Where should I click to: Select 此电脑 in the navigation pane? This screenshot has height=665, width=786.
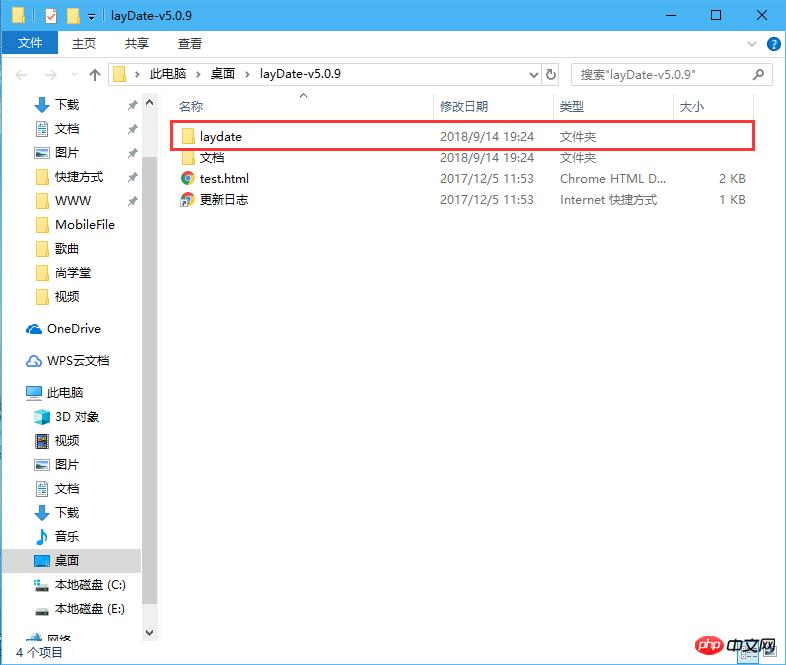tap(65, 392)
